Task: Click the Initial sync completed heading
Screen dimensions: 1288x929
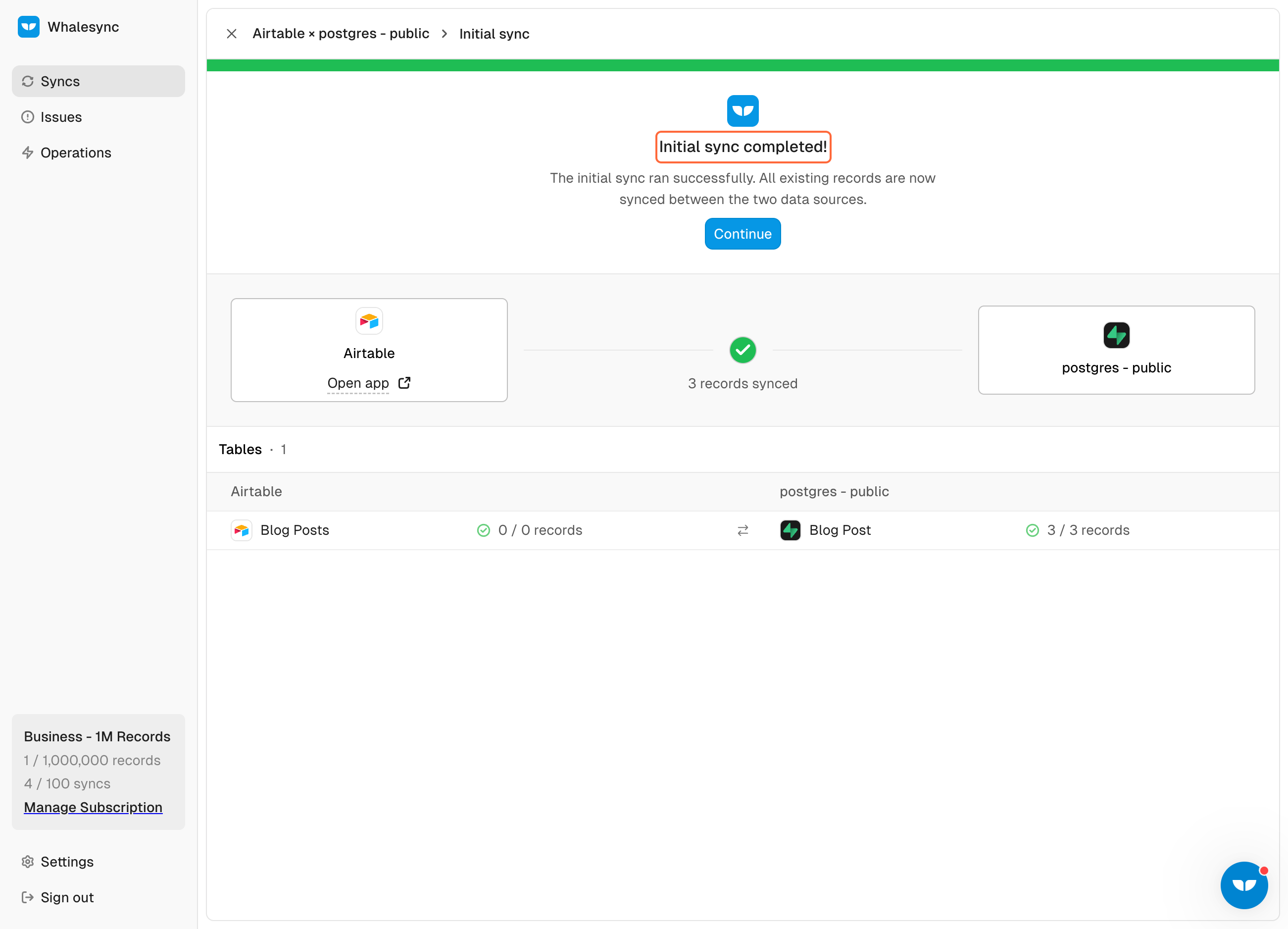Action: tap(743, 147)
